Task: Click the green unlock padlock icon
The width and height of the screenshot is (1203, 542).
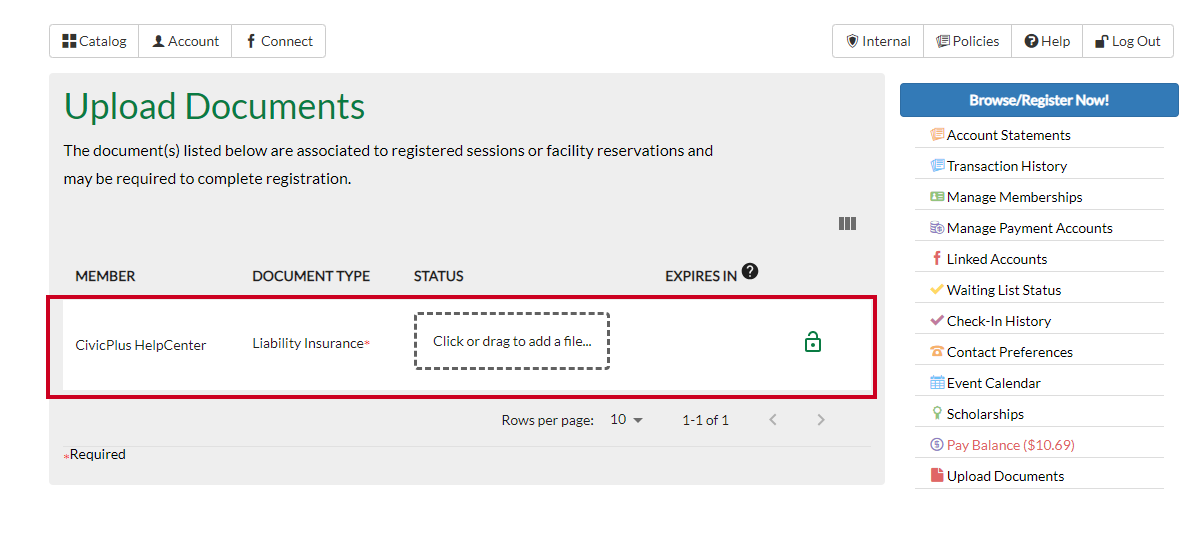Action: [813, 342]
